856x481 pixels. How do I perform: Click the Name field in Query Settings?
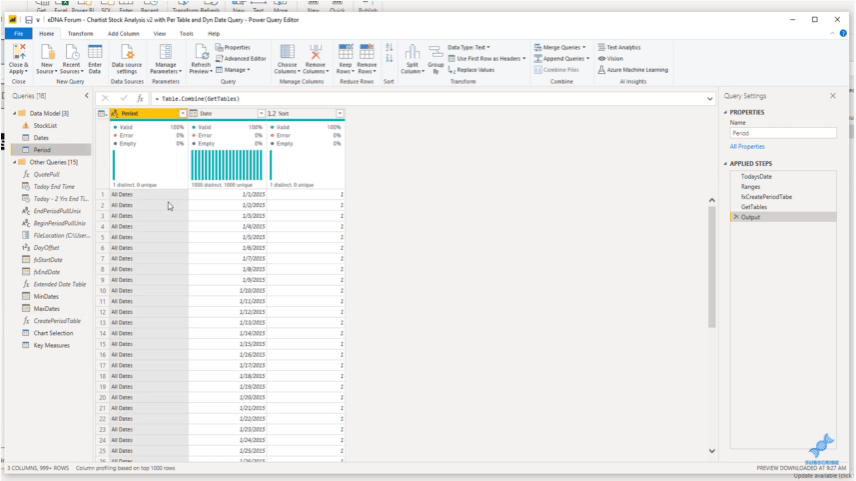782,133
